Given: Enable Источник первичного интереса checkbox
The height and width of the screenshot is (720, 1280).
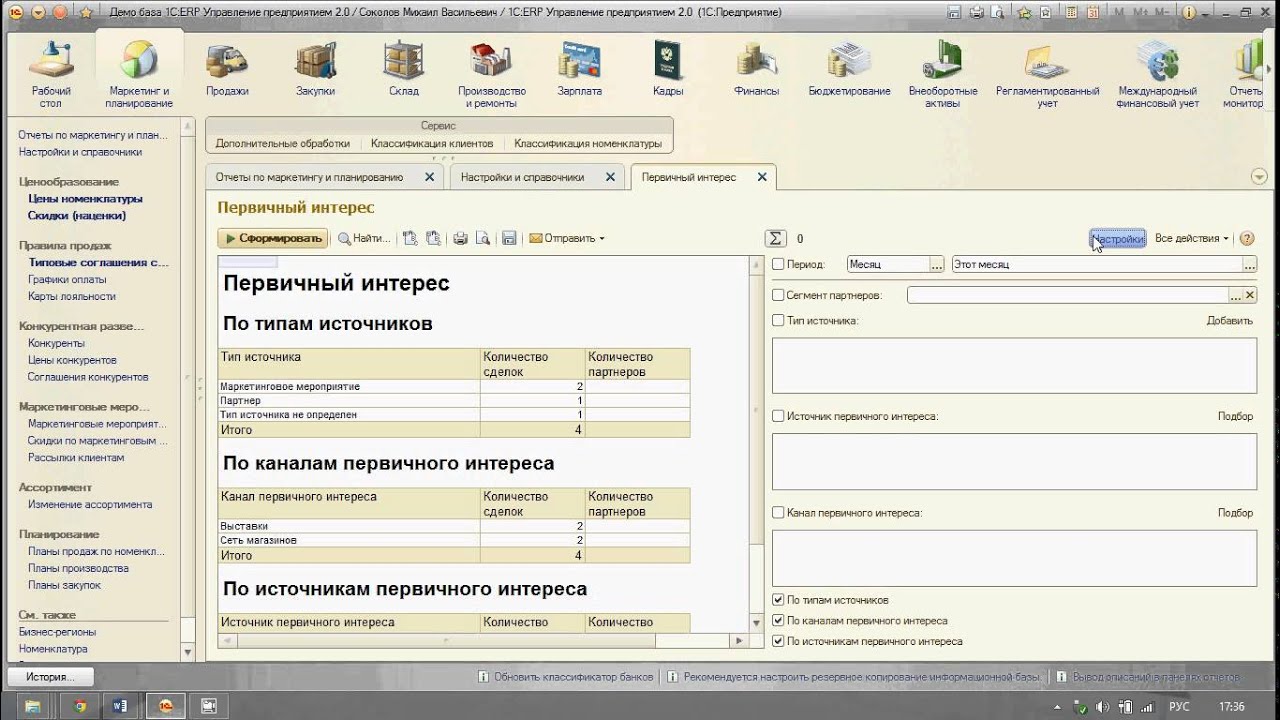Looking at the screenshot, I should tap(778, 416).
